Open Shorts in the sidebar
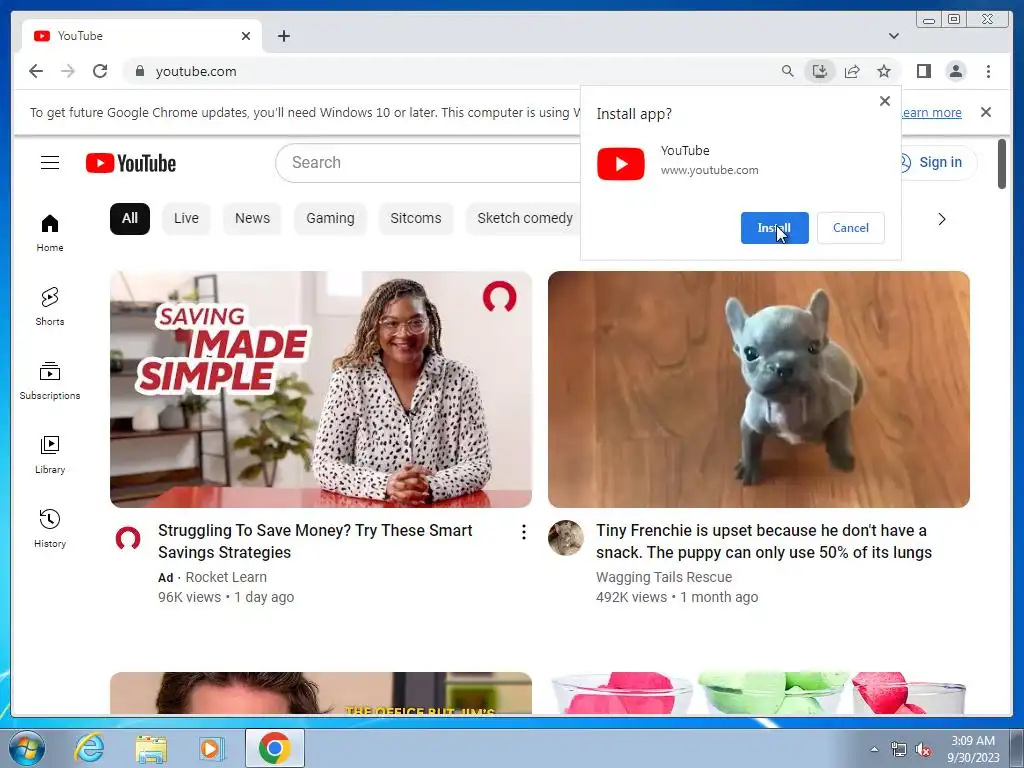 50,306
